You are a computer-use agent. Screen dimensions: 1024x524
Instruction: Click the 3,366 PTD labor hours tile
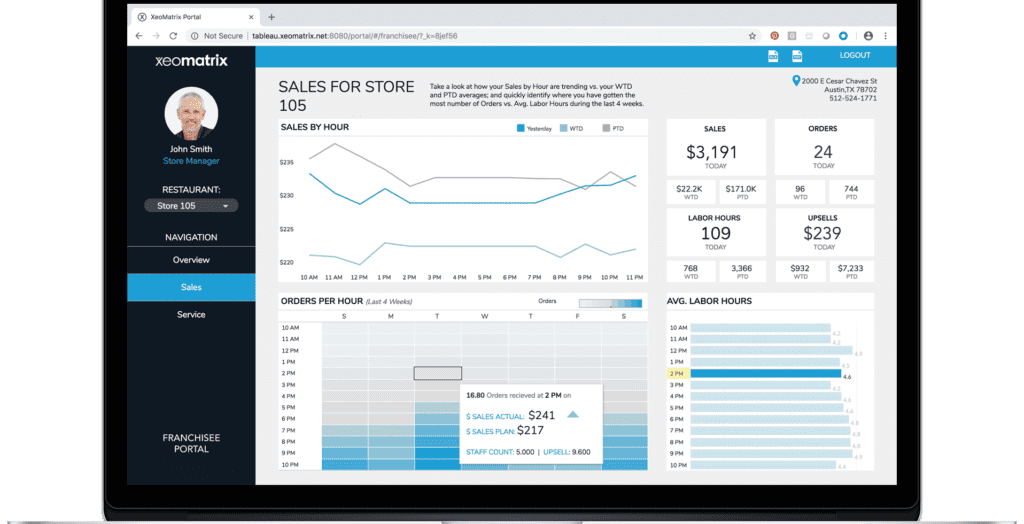743,271
